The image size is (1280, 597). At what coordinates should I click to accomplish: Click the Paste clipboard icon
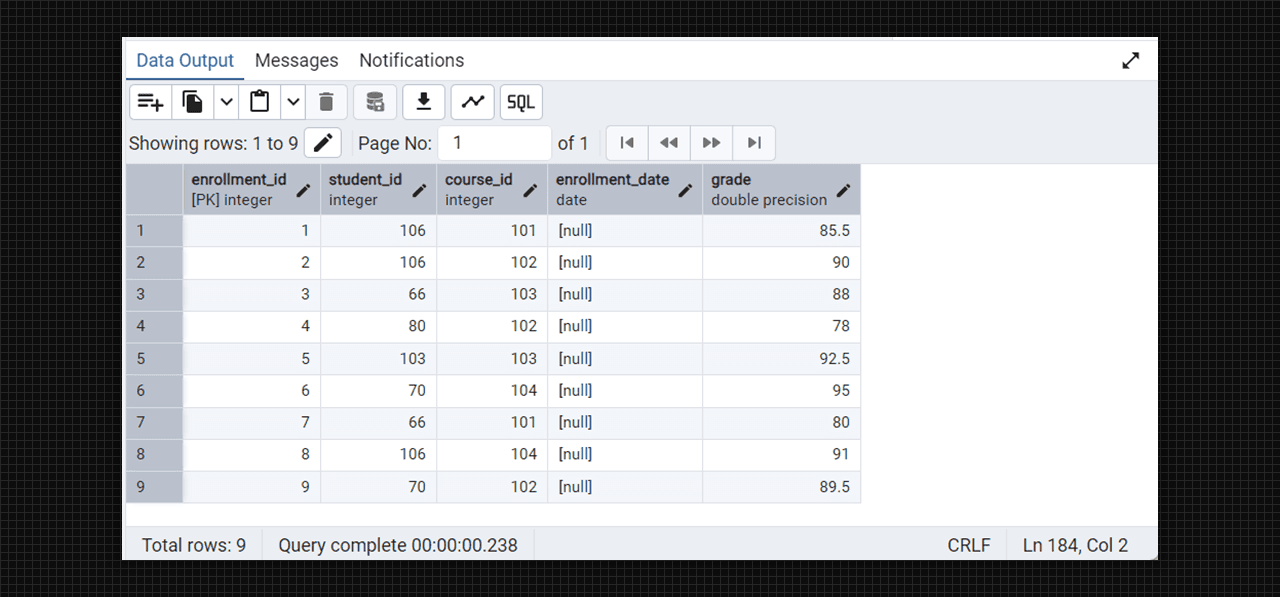pyautogui.click(x=260, y=102)
